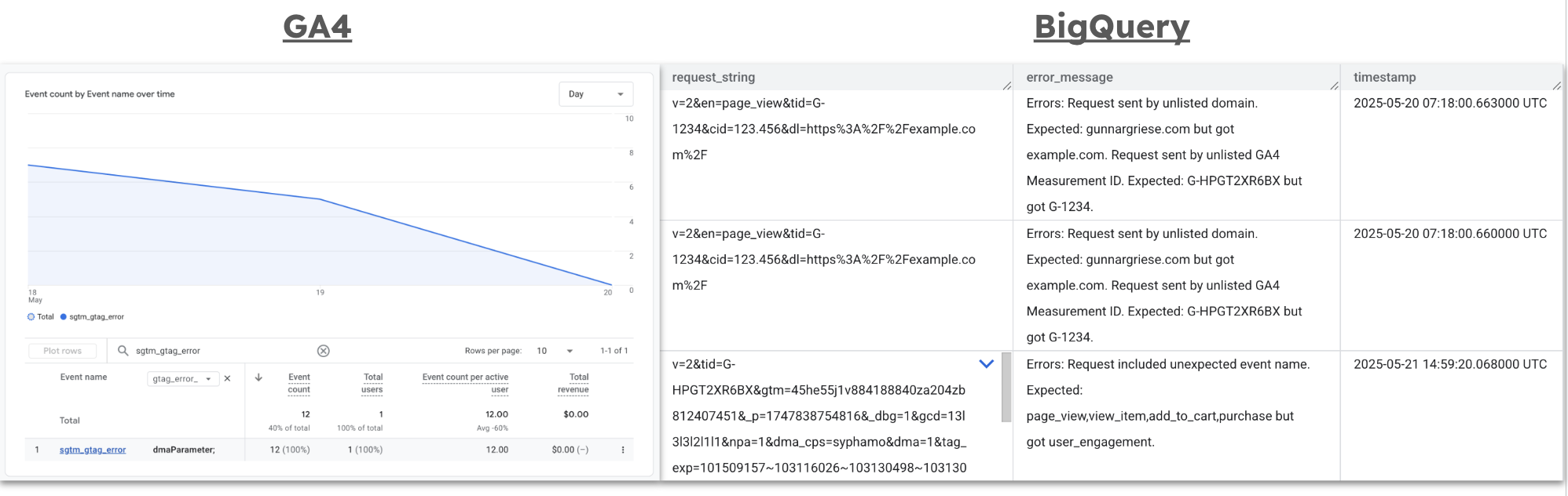The width and height of the screenshot is (1568, 496).
Task: Click the 07:18:00.663000 UTC timestamp cell
Action: [x=1450, y=103]
